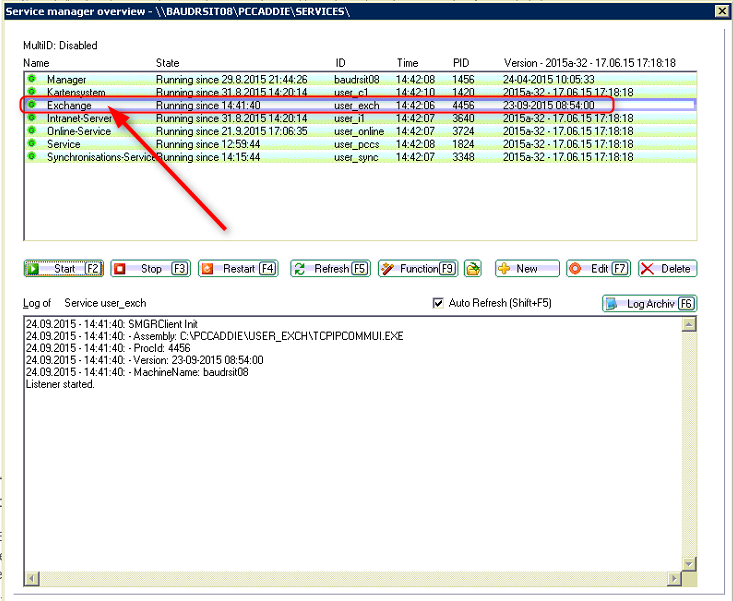This screenshot has height=601, width=733.
Task: Select the Synchronisations-Service row
Action: click(99, 157)
